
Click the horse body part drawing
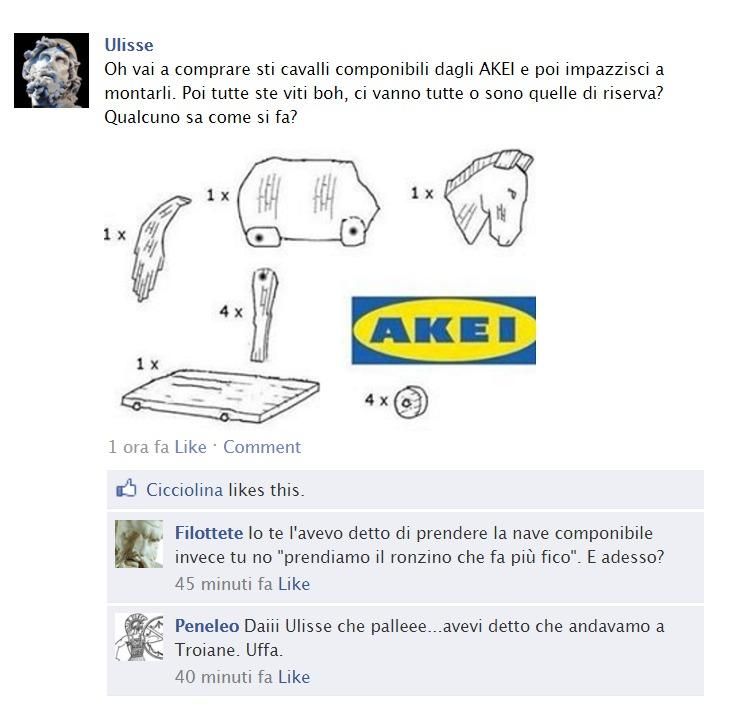coord(308,202)
